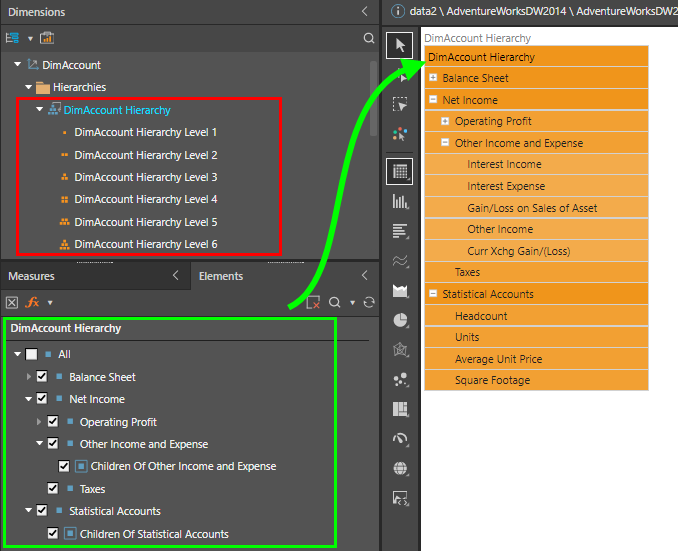The width and height of the screenshot is (678, 551).
Task: Expand Balance Sheet row in grid
Action: 433,78
